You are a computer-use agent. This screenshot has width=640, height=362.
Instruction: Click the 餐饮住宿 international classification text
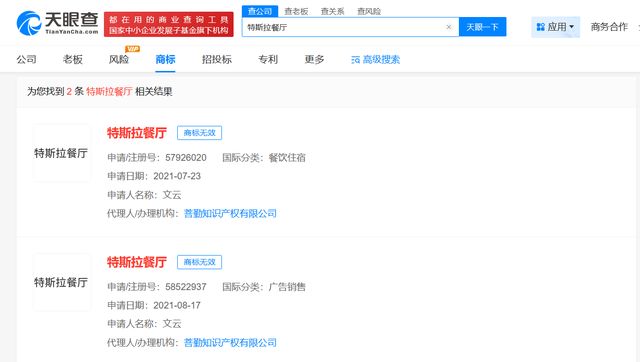click(287, 158)
